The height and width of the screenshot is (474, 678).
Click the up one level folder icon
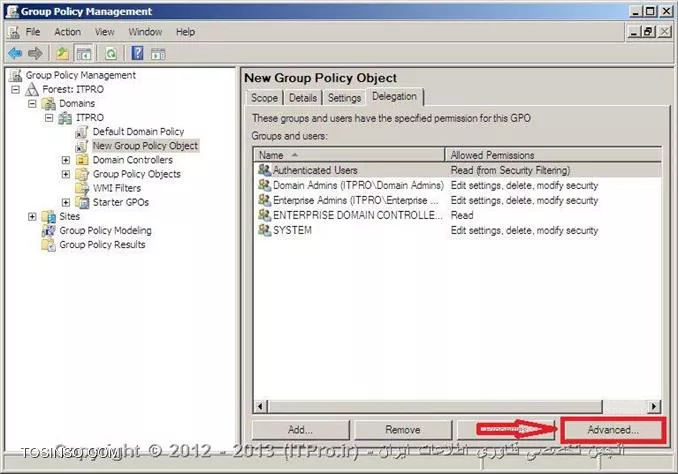coord(63,54)
